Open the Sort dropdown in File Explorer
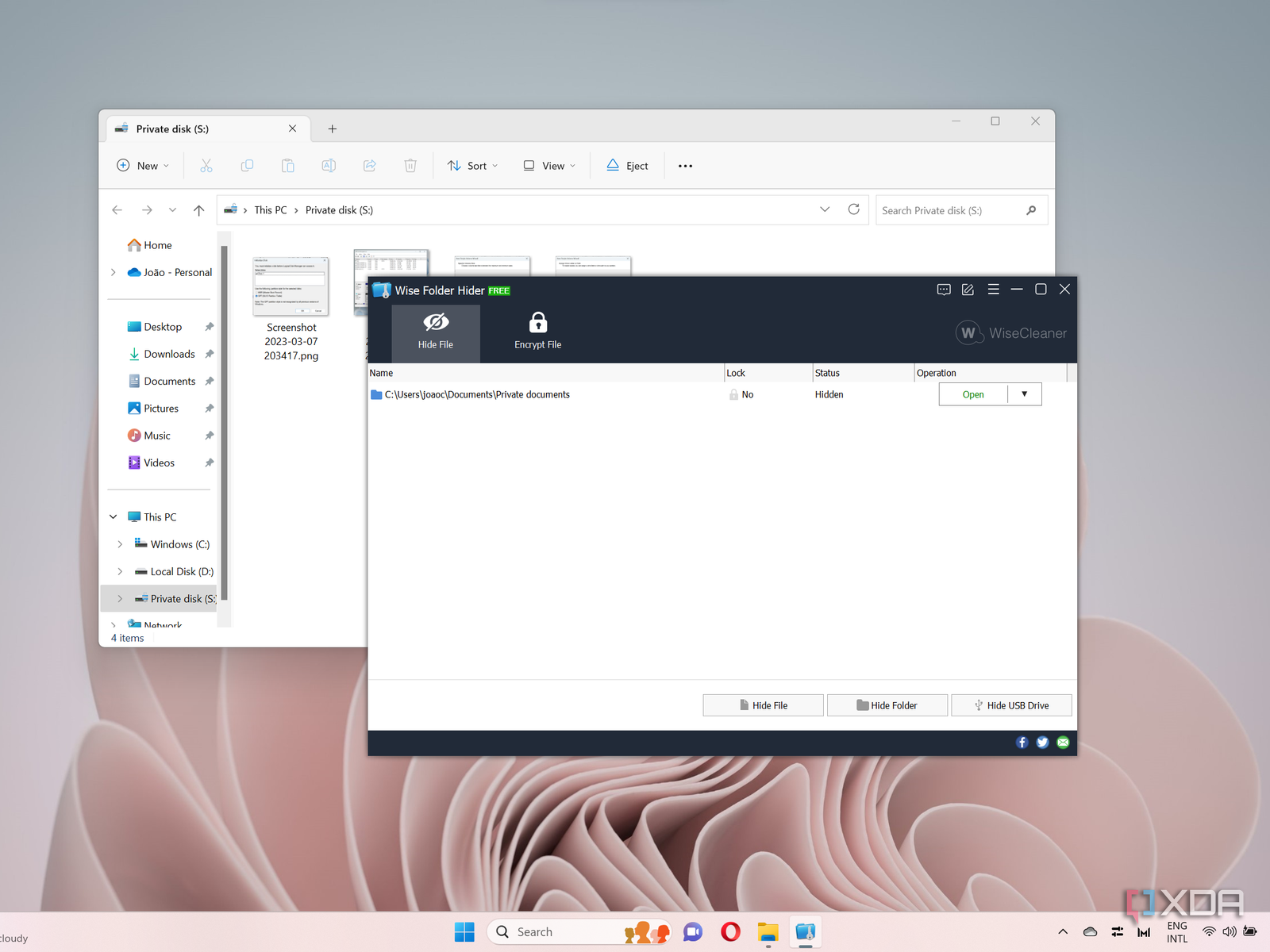This screenshot has width=1270, height=952. coord(472,166)
